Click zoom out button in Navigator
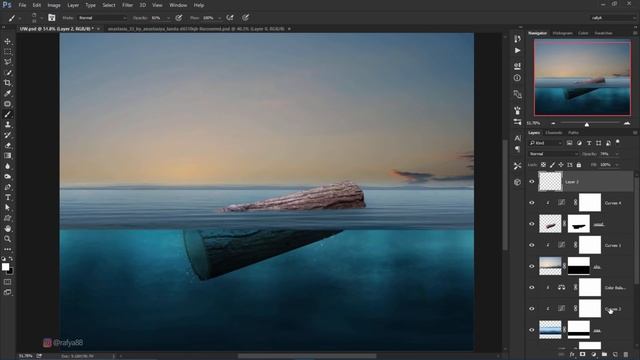 coord(553,123)
